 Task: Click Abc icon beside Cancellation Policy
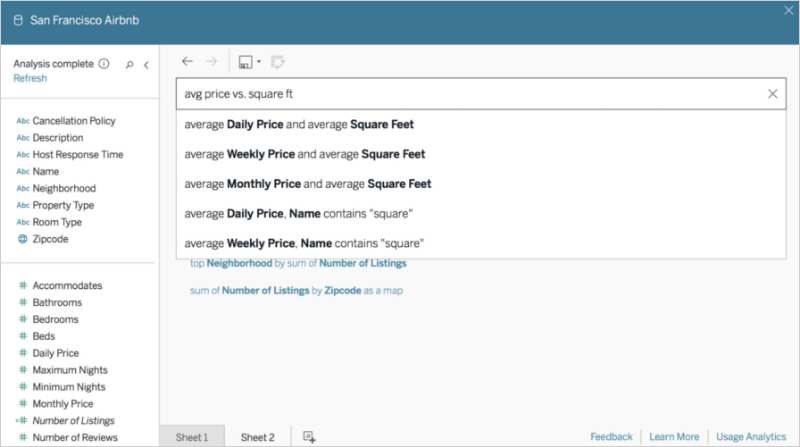[x=23, y=121]
